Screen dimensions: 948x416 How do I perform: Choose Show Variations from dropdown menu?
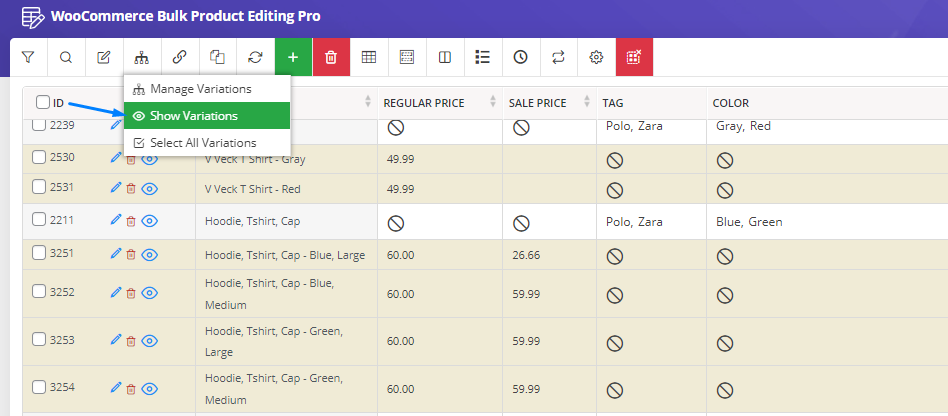click(207, 115)
